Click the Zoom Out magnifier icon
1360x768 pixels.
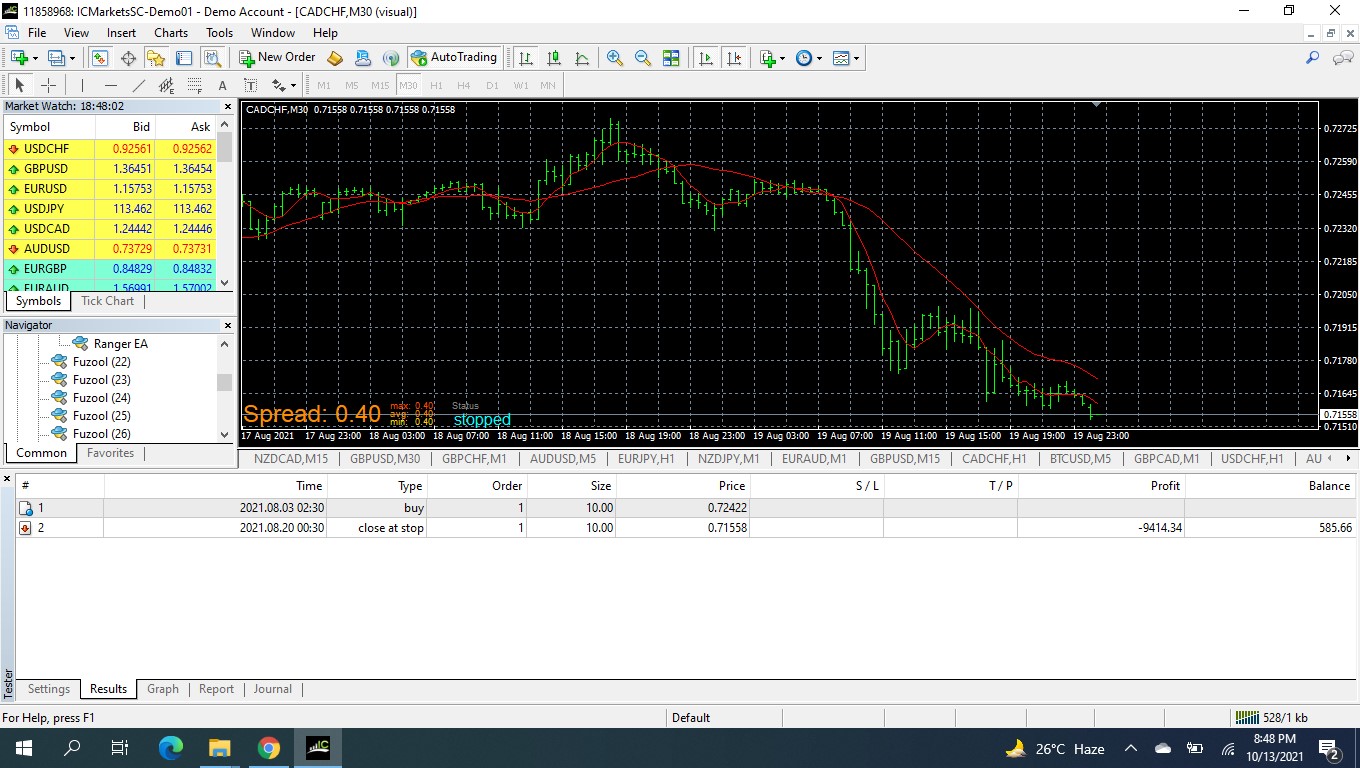tap(643, 58)
